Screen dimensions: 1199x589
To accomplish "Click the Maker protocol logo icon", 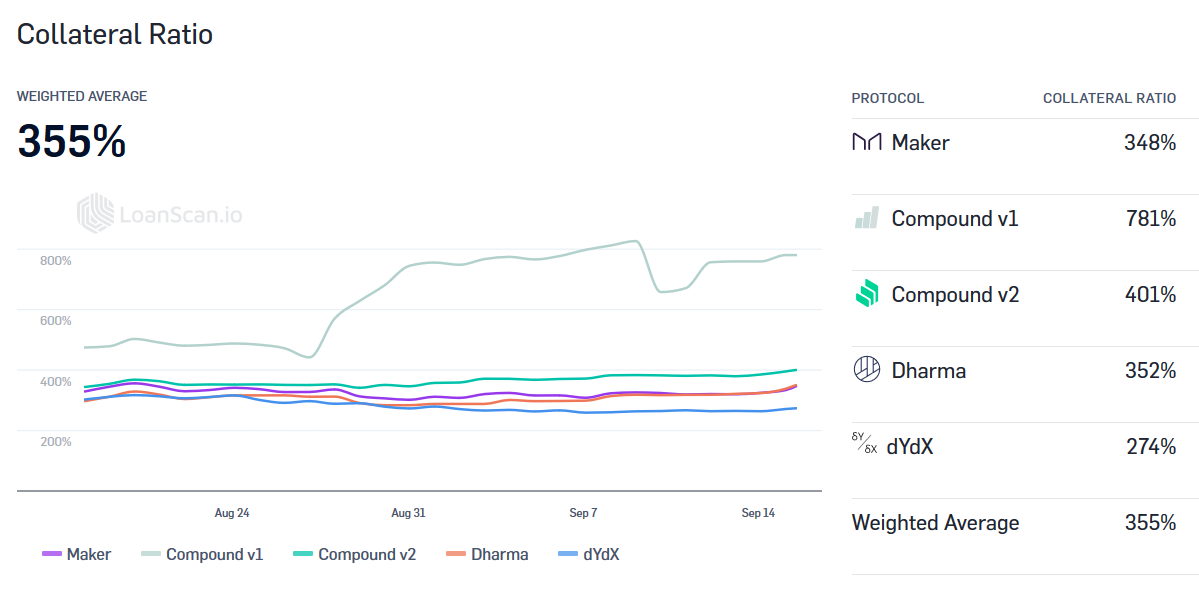I will 866,143.
